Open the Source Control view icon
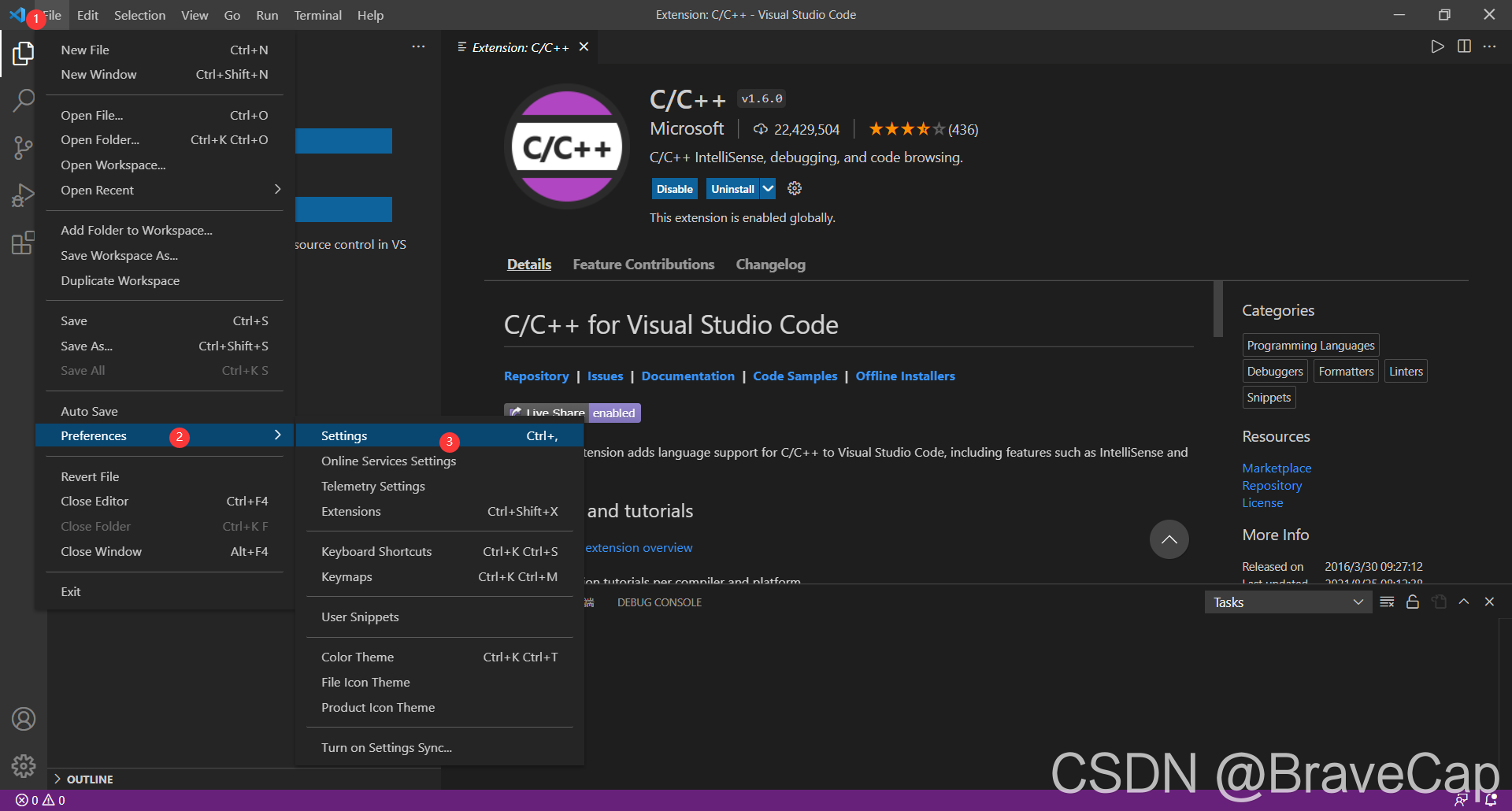This screenshot has width=1512, height=811. pyautogui.click(x=24, y=147)
